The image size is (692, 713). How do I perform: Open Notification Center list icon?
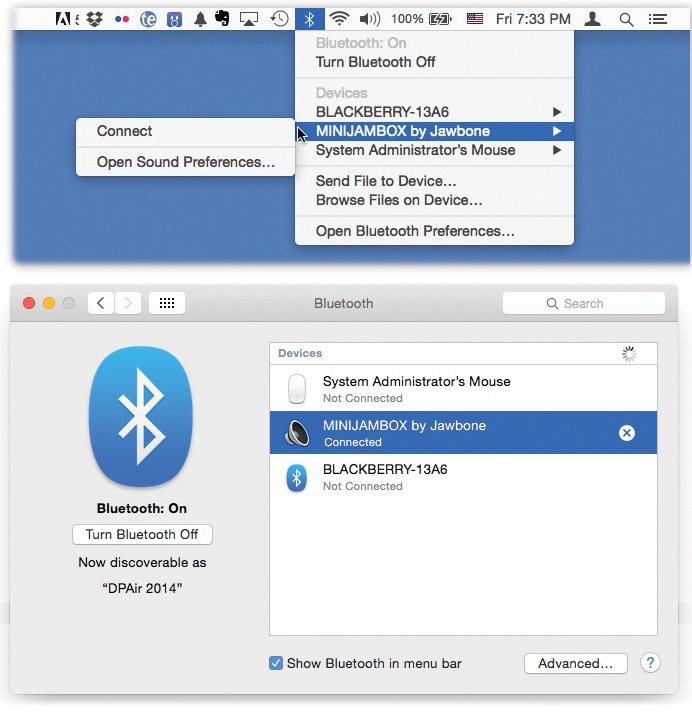(657, 19)
